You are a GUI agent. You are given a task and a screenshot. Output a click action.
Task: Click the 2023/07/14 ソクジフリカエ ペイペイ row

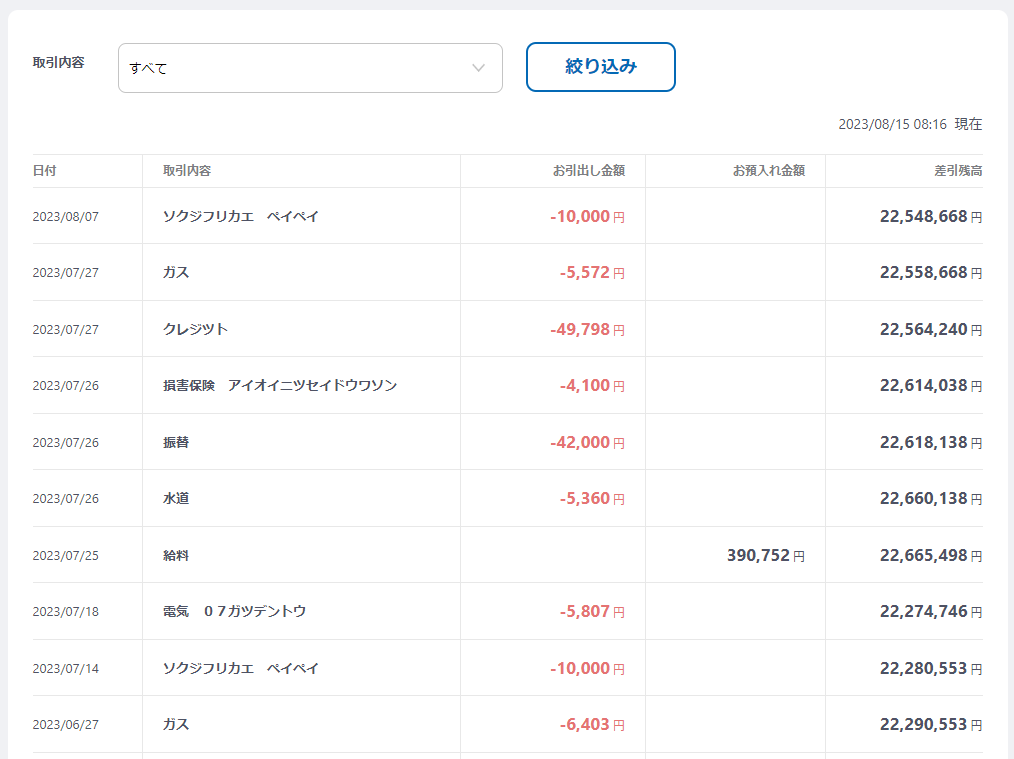pos(241,668)
